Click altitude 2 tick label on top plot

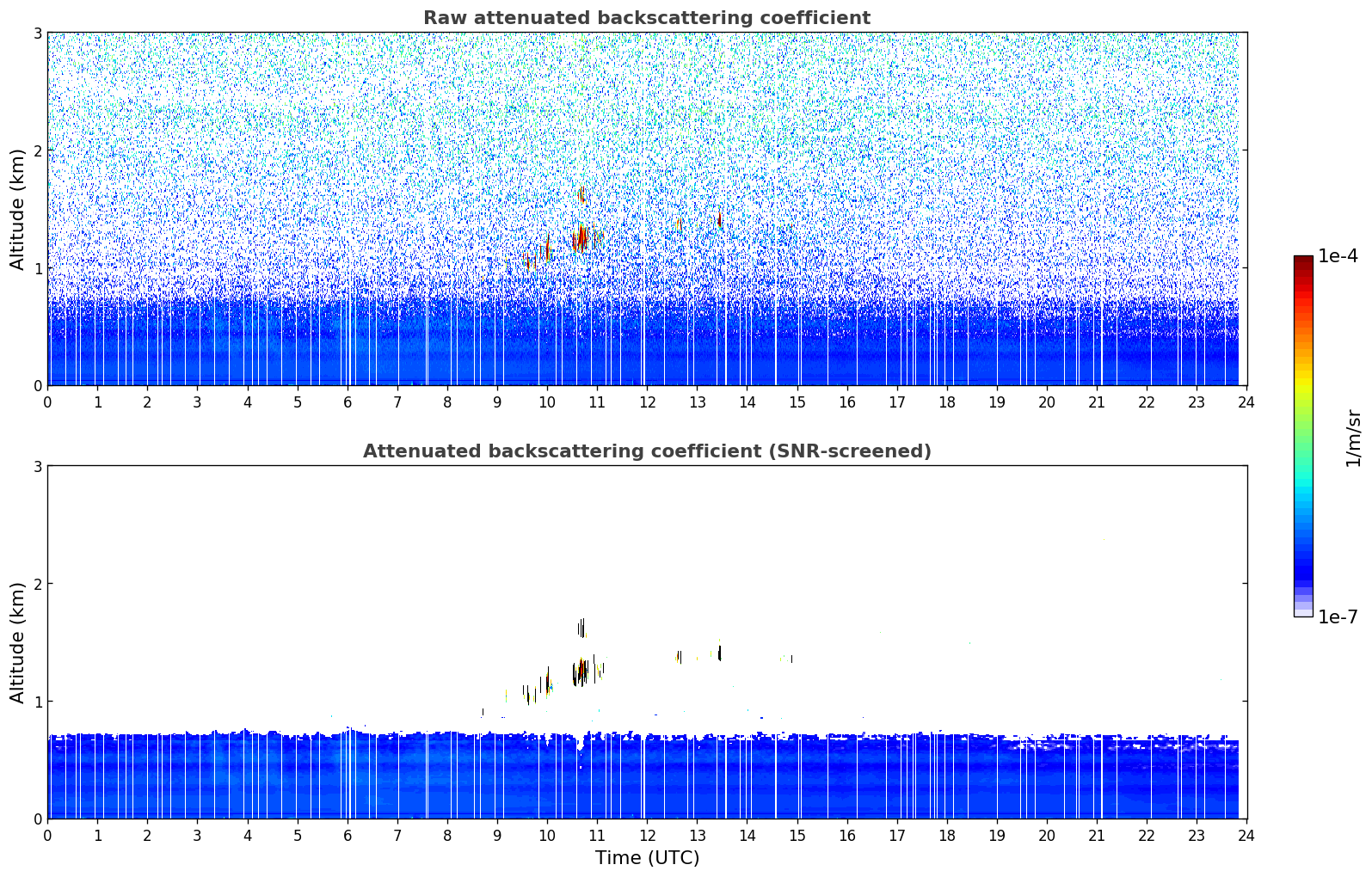point(37,150)
